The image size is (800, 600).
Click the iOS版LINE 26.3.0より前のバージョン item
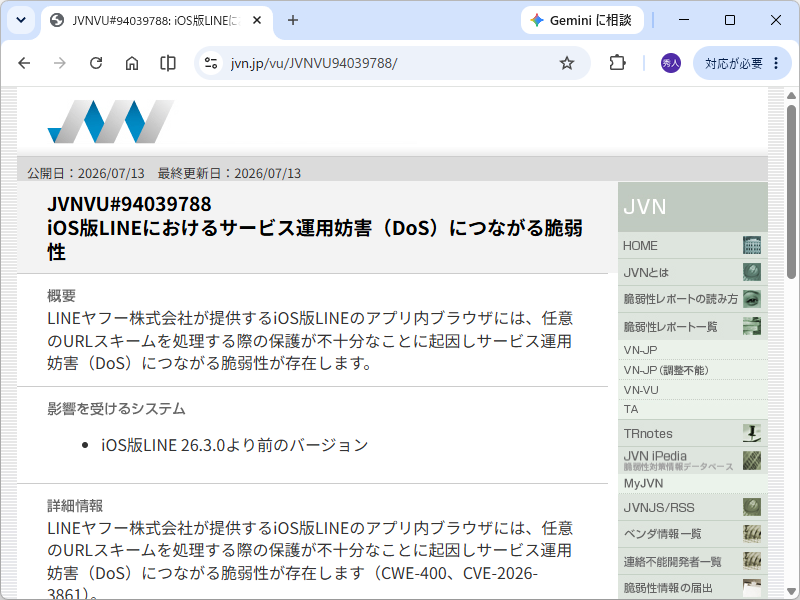click(234, 445)
